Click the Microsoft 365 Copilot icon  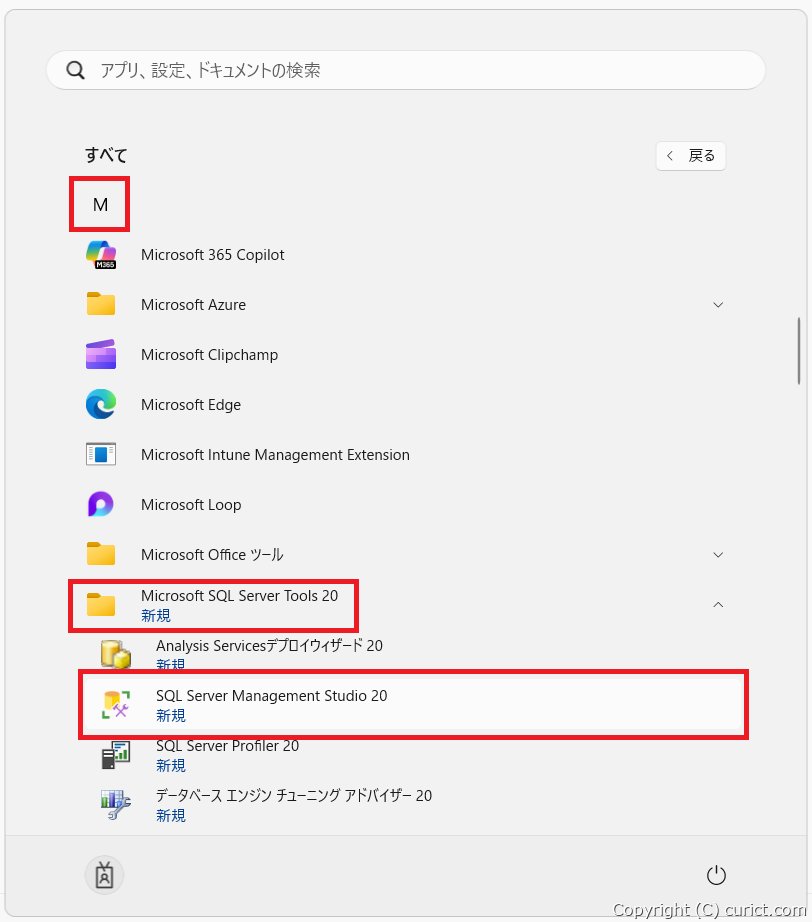coord(101,255)
